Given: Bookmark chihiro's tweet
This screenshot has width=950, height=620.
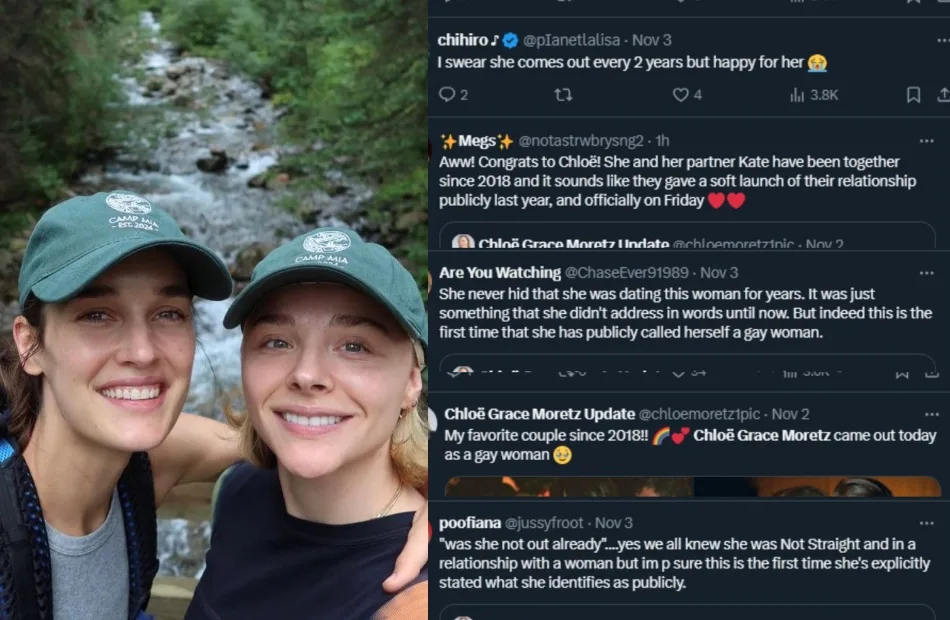Looking at the screenshot, I should click(913, 95).
